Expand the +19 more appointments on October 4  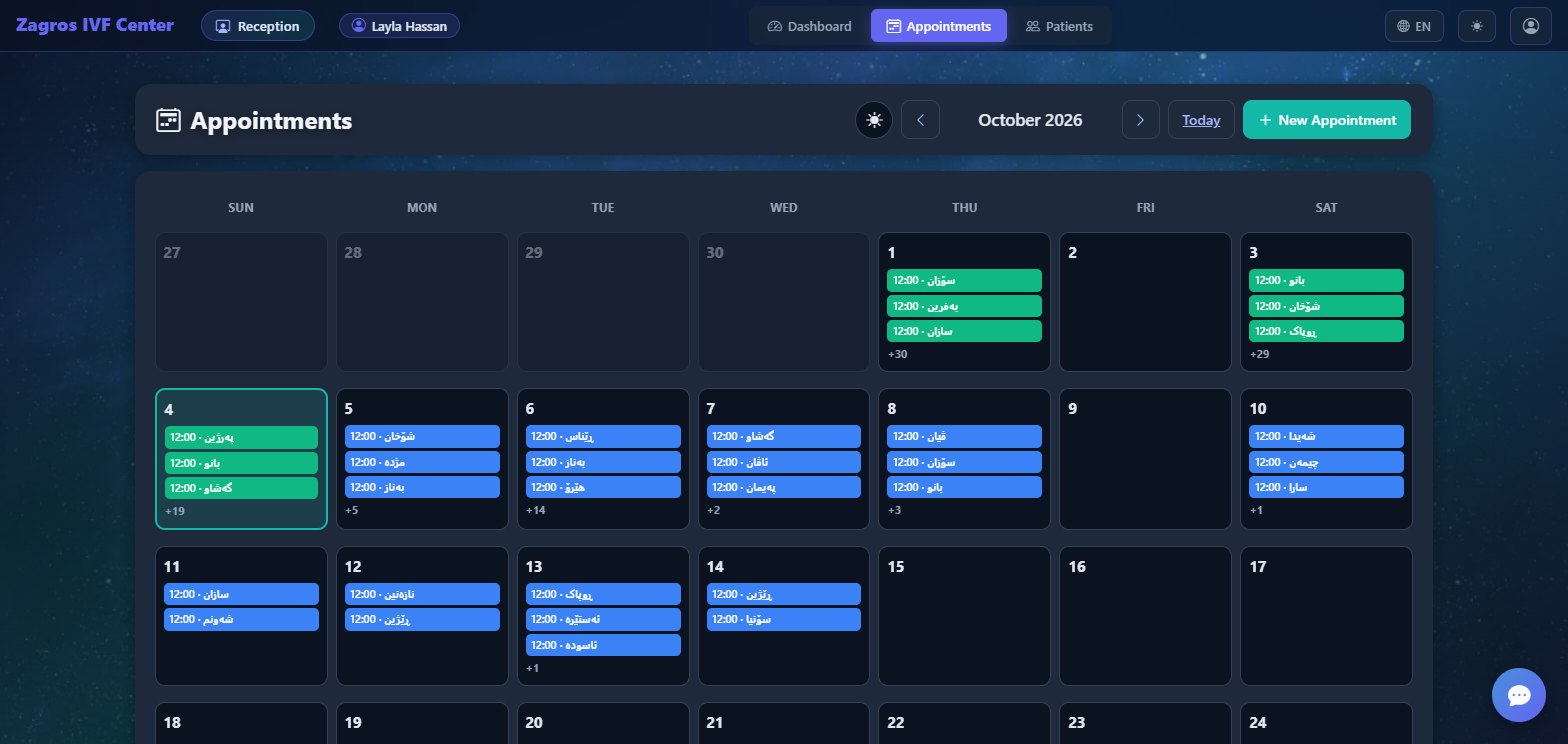(x=175, y=511)
